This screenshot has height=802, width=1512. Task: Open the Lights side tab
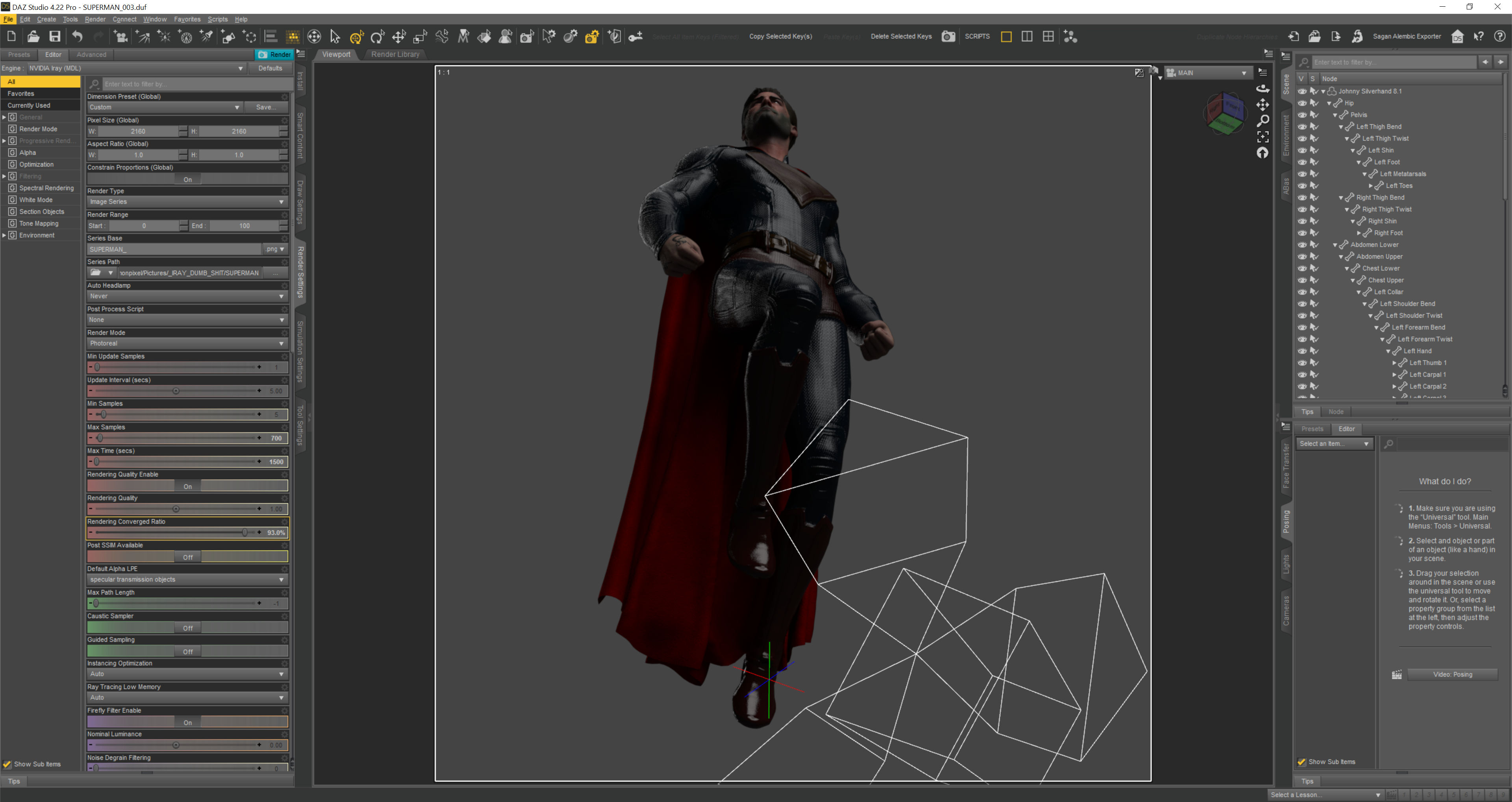(x=1286, y=564)
